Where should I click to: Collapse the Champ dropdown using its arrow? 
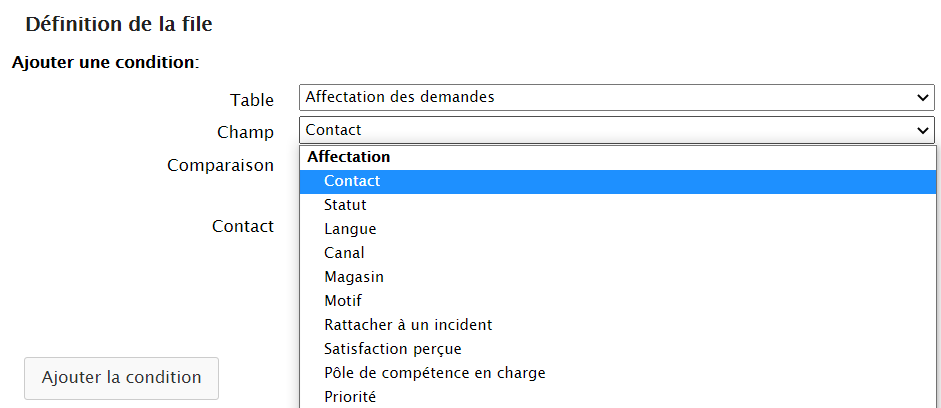pyautogui.click(x=922, y=130)
